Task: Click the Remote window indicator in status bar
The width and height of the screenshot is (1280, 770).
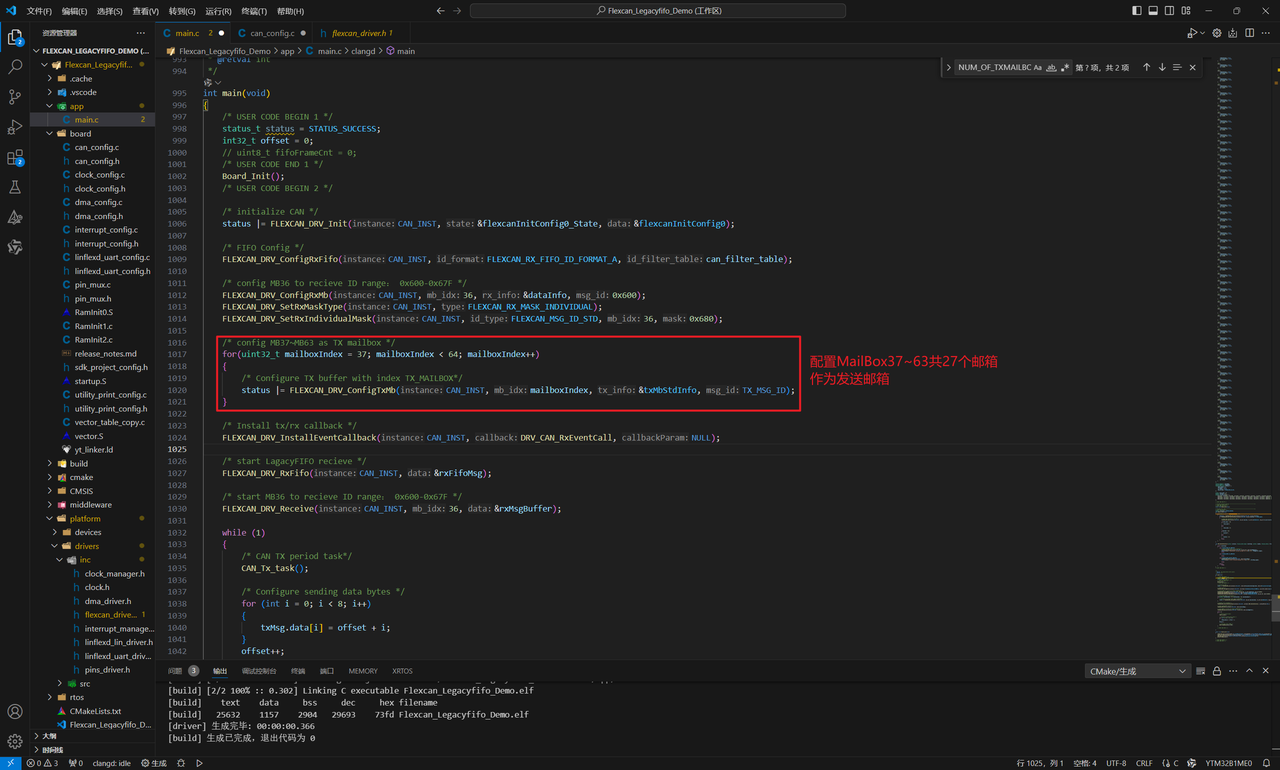Action: tap(10, 763)
